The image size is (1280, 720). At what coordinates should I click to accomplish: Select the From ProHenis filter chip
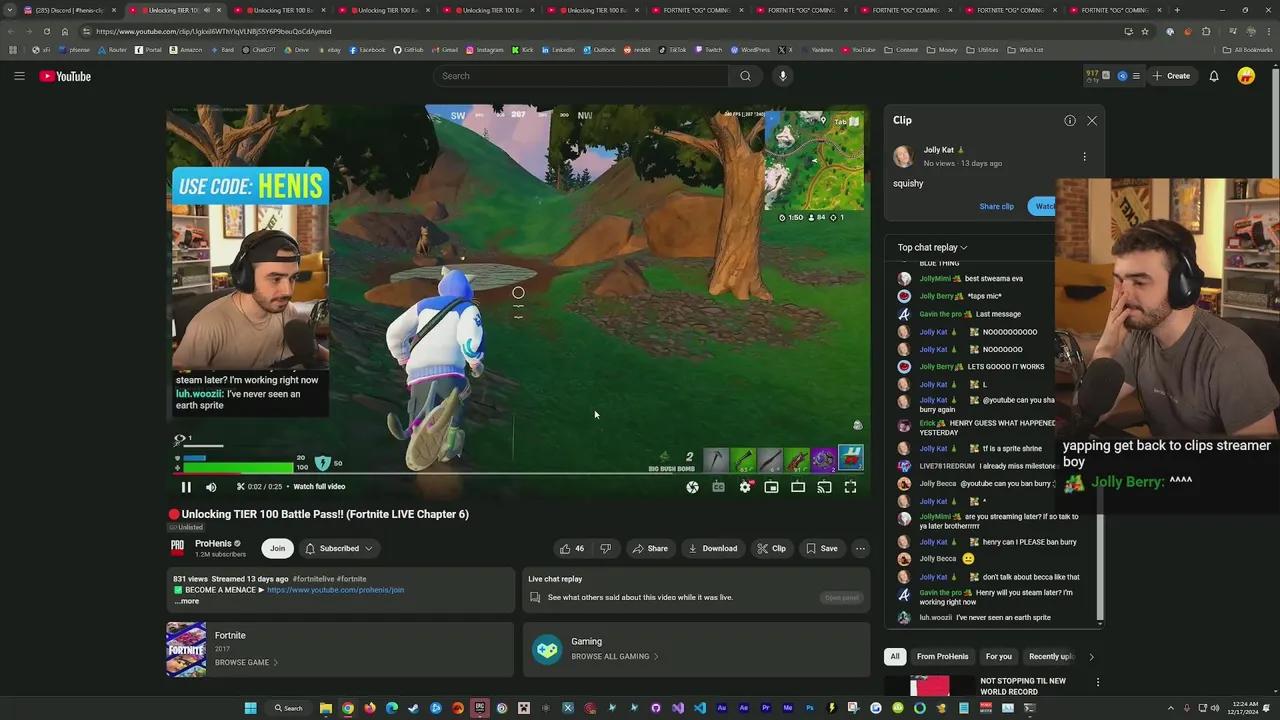coord(942,656)
